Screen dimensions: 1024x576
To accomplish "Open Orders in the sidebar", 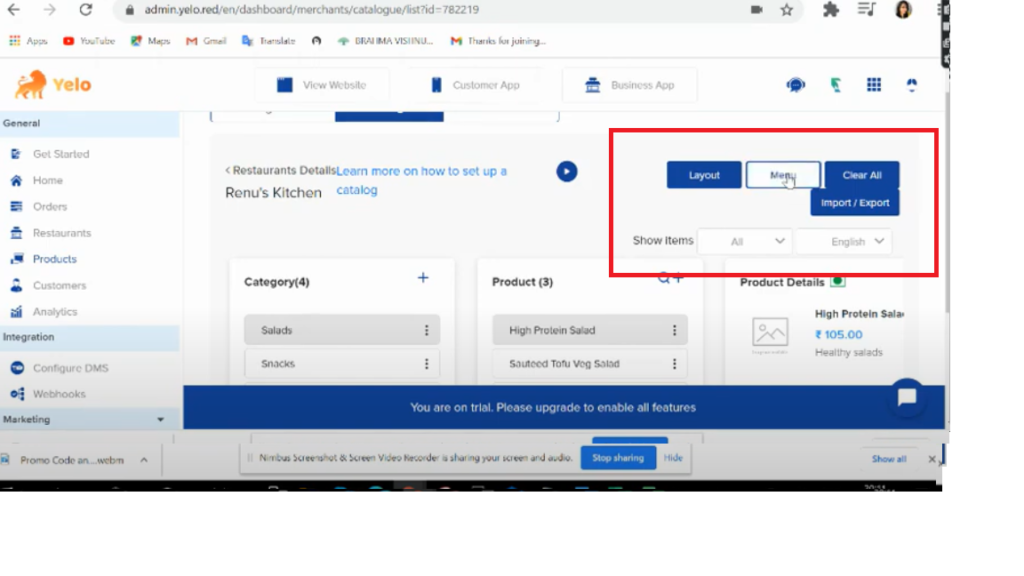I will (50, 207).
